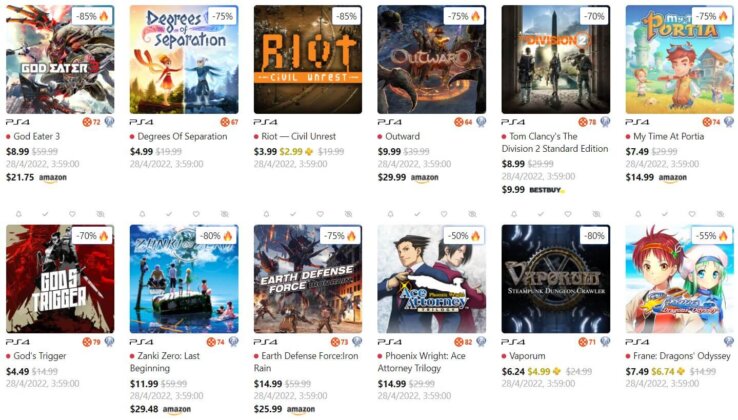
Task: Hide Earth Defense Force using crossed-eye icon
Action: pos(348,214)
